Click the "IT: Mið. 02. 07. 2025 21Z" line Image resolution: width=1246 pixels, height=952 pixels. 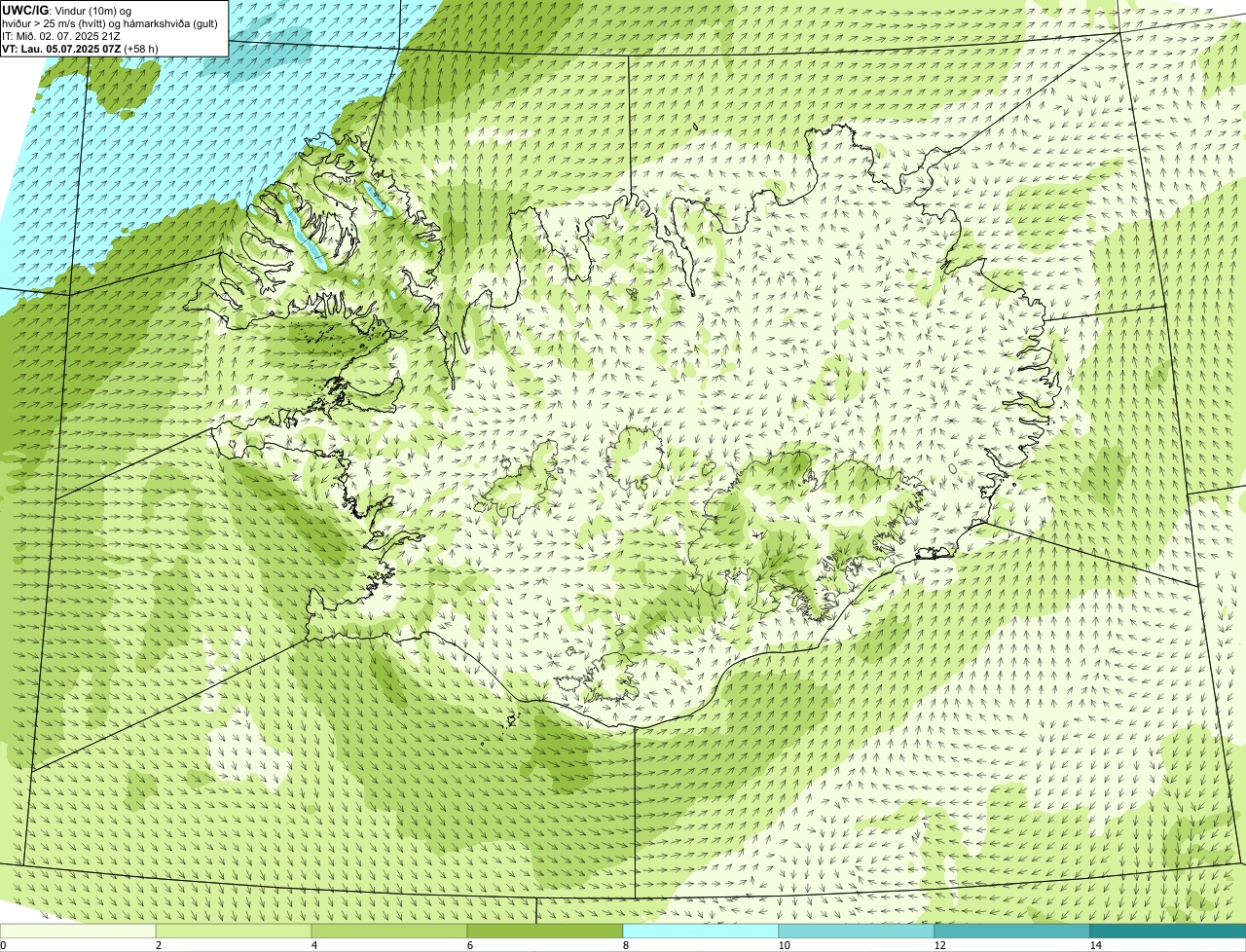pos(61,36)
